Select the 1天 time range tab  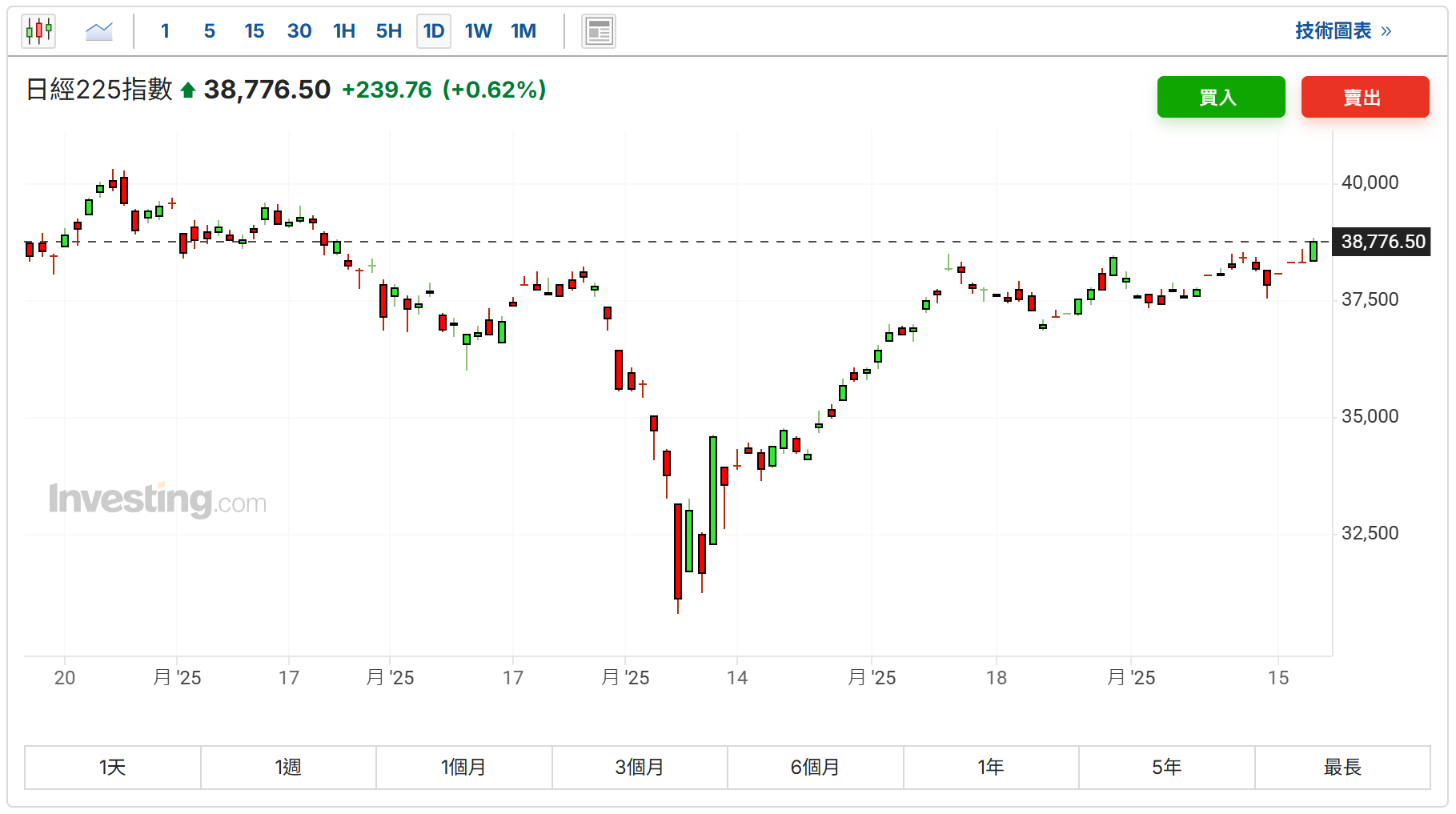(x=113, y=767)
